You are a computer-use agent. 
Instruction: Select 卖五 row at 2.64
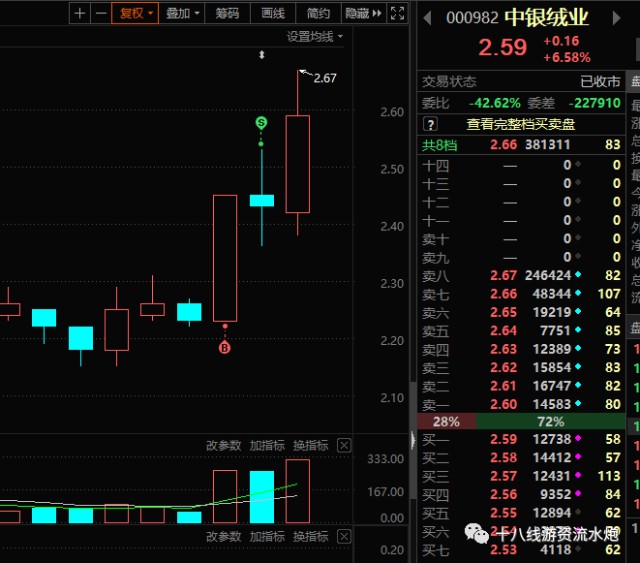[521, 331]
